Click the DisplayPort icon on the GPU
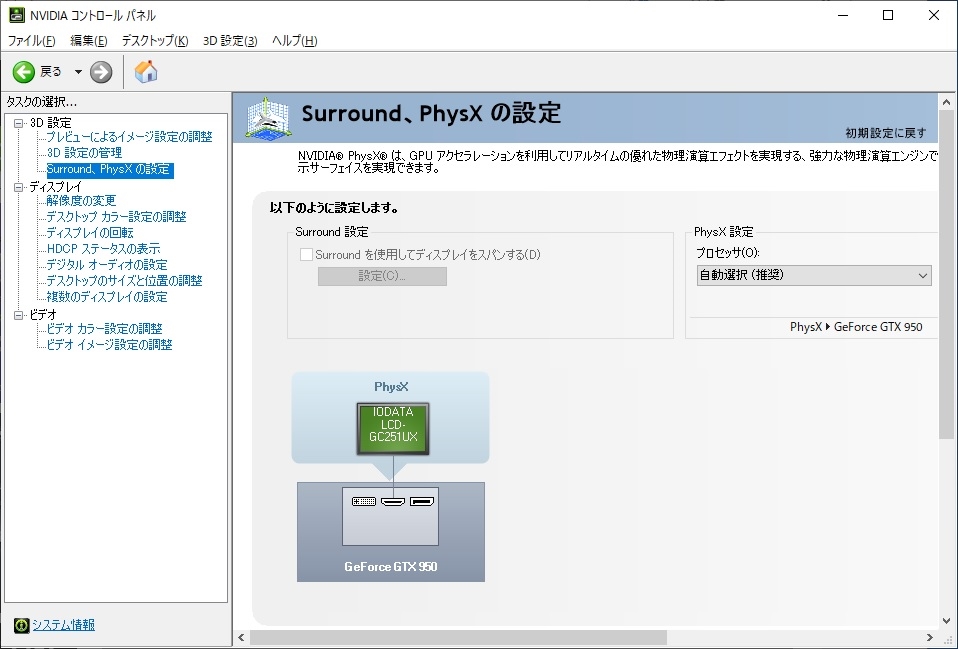This screenshot has height=649, width=958. coord(422,502)
